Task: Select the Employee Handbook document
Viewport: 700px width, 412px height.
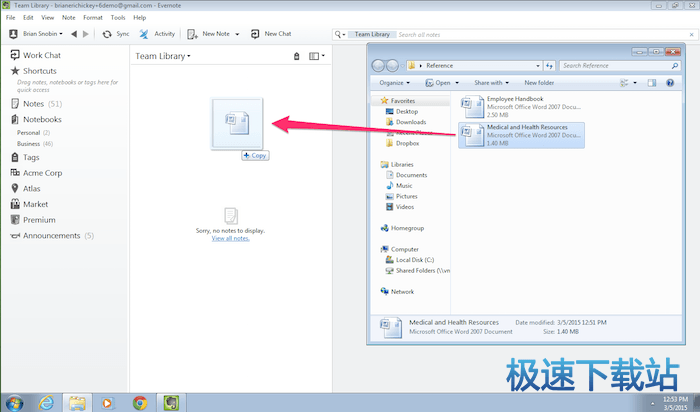Action: click(x=521, y=107)
